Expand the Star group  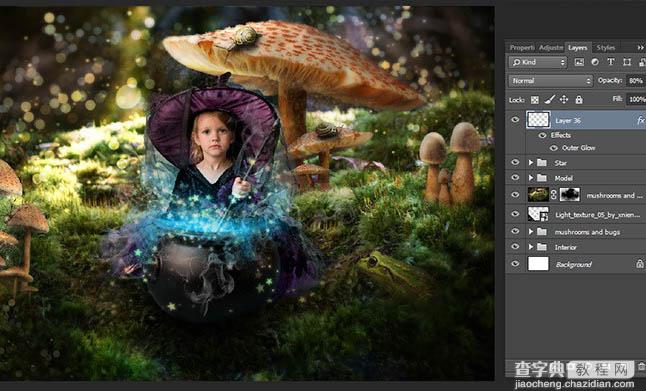531,163
